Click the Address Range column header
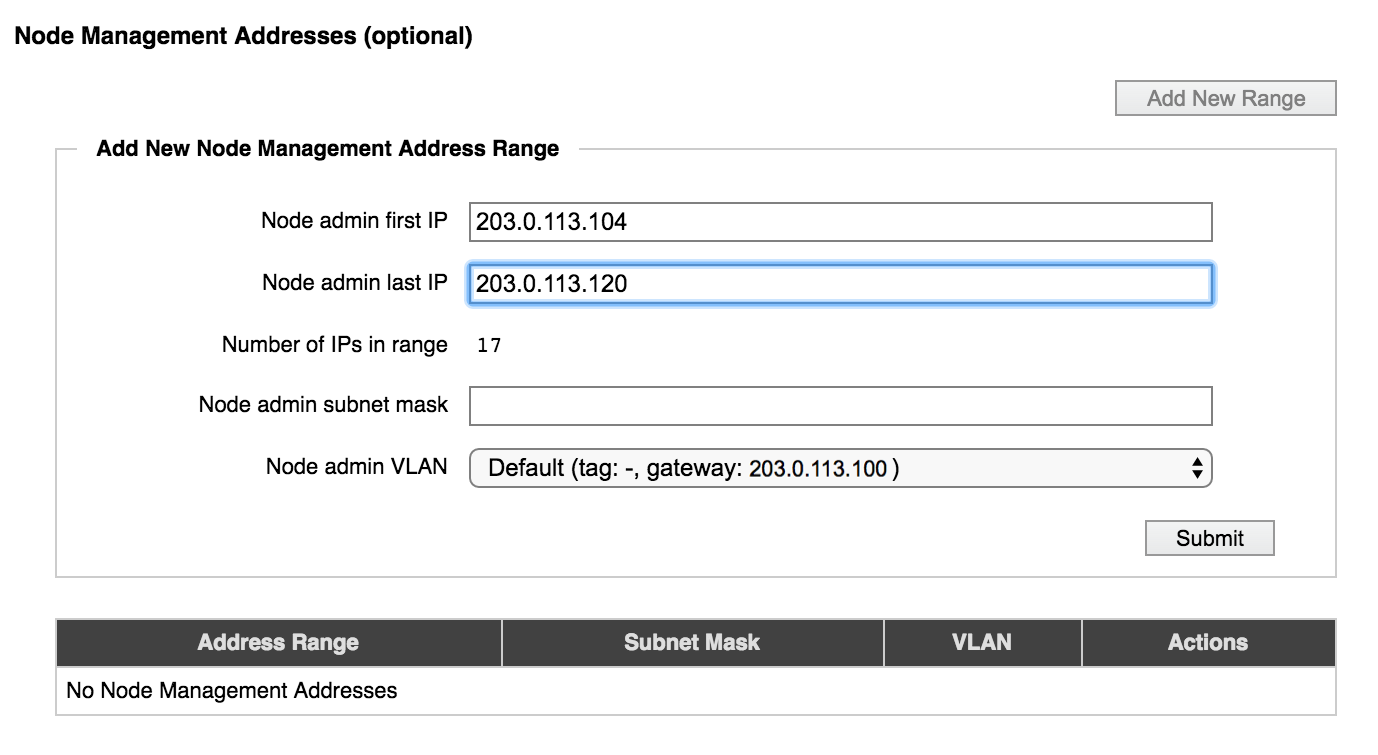Screen dimensions: 1378x755 click(279, 642)
